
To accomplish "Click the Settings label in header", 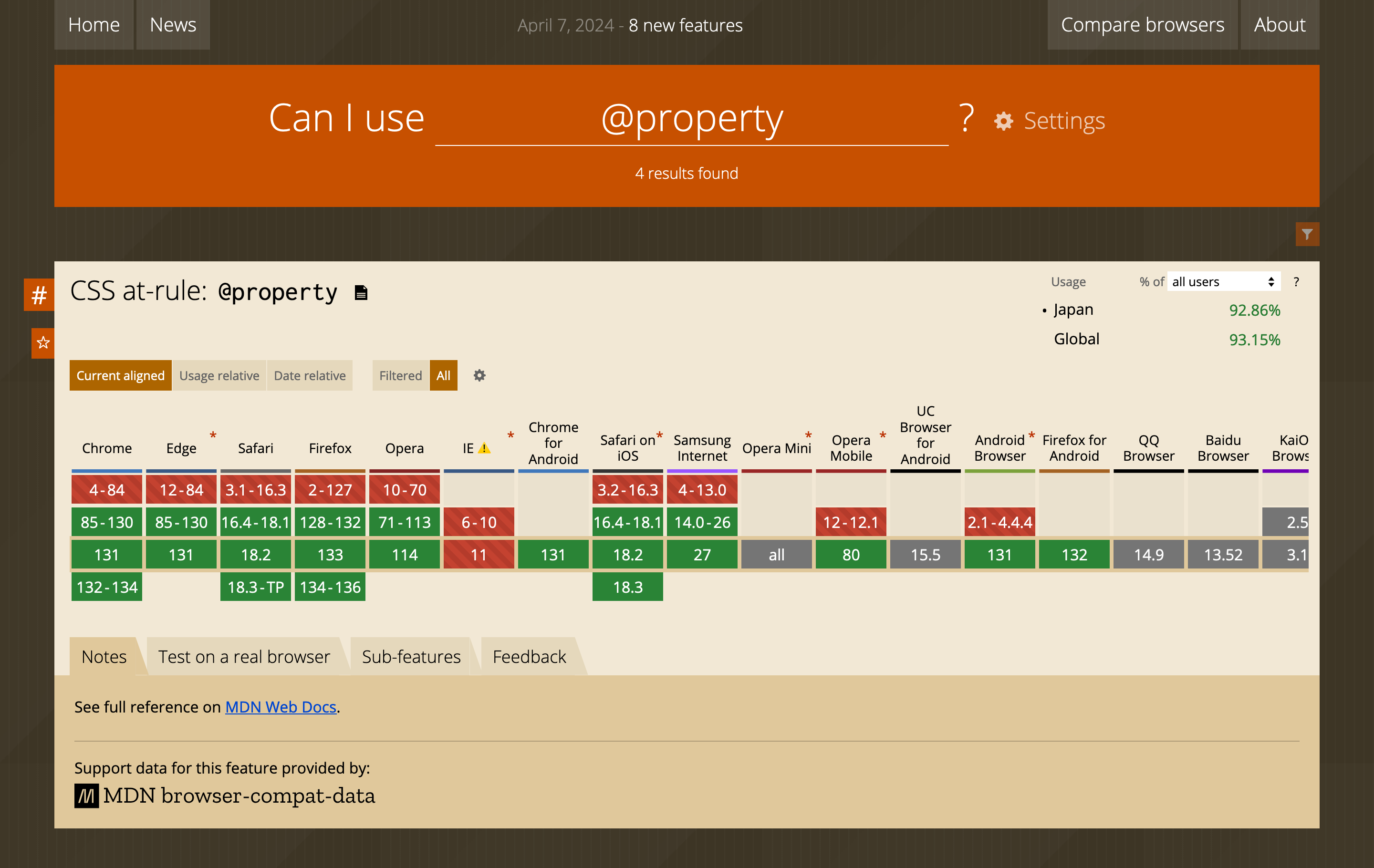I will tap(1064, 121).
